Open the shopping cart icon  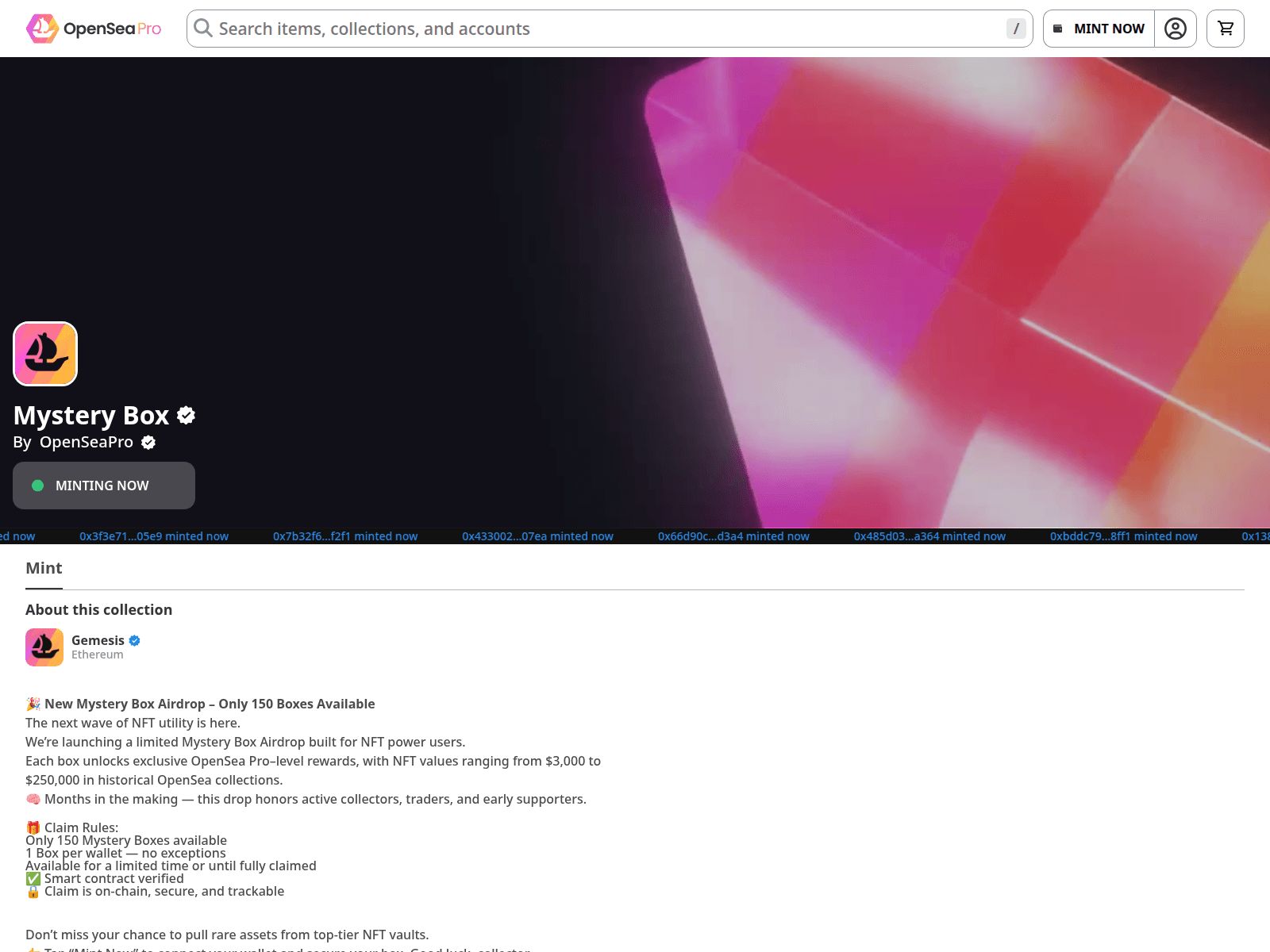tap(1226, 29)
